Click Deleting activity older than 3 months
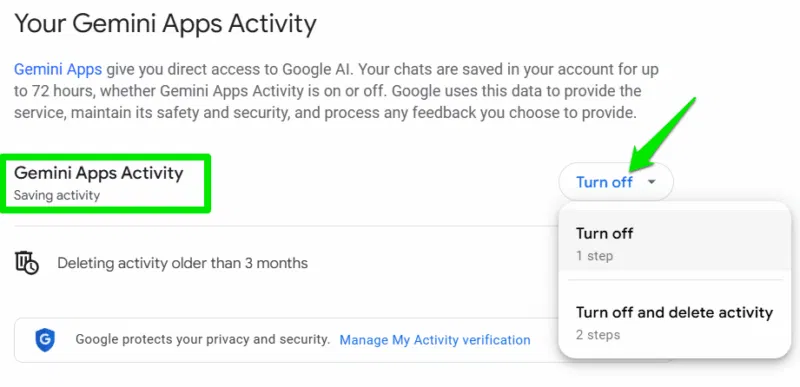Screen dimensions: 800x387 182,263
